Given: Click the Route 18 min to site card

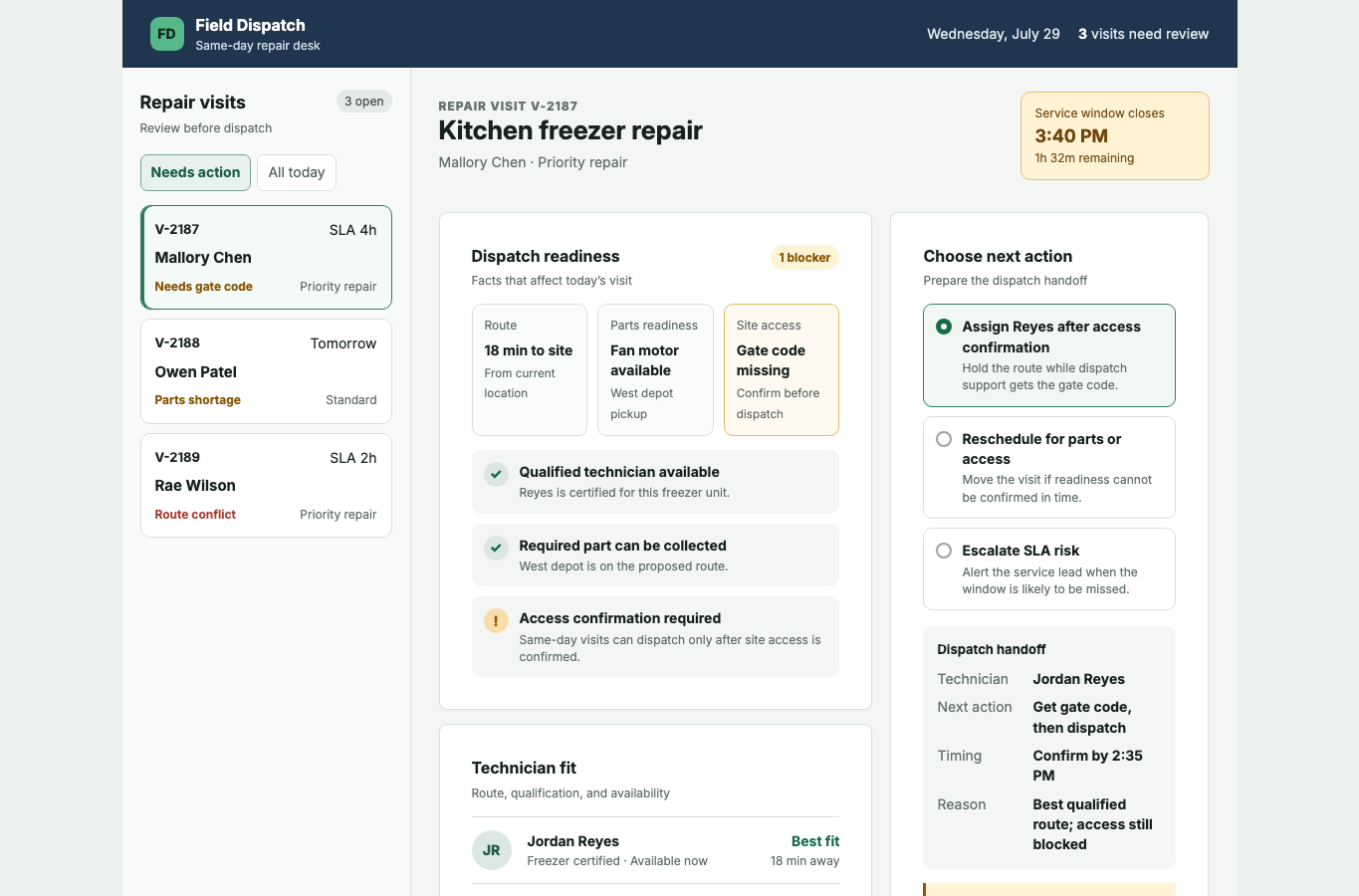Looking at the screenshot, I should coord(530,369).
